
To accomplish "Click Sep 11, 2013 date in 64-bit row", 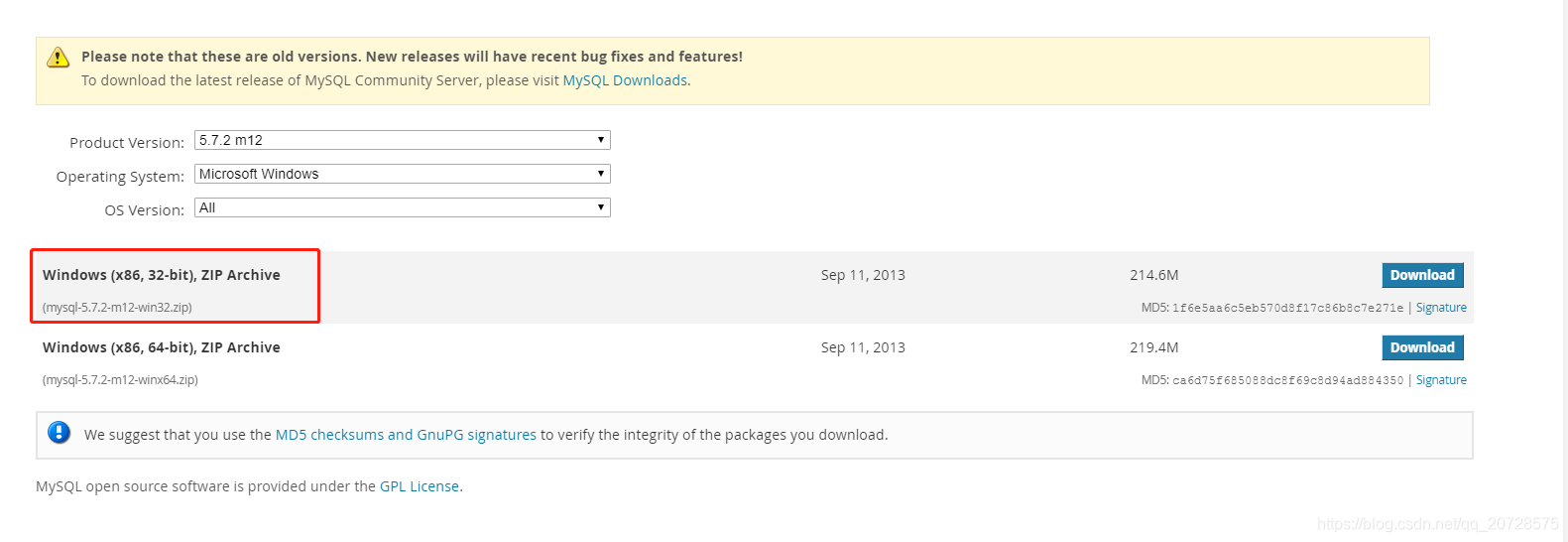I will pos(863,347).
